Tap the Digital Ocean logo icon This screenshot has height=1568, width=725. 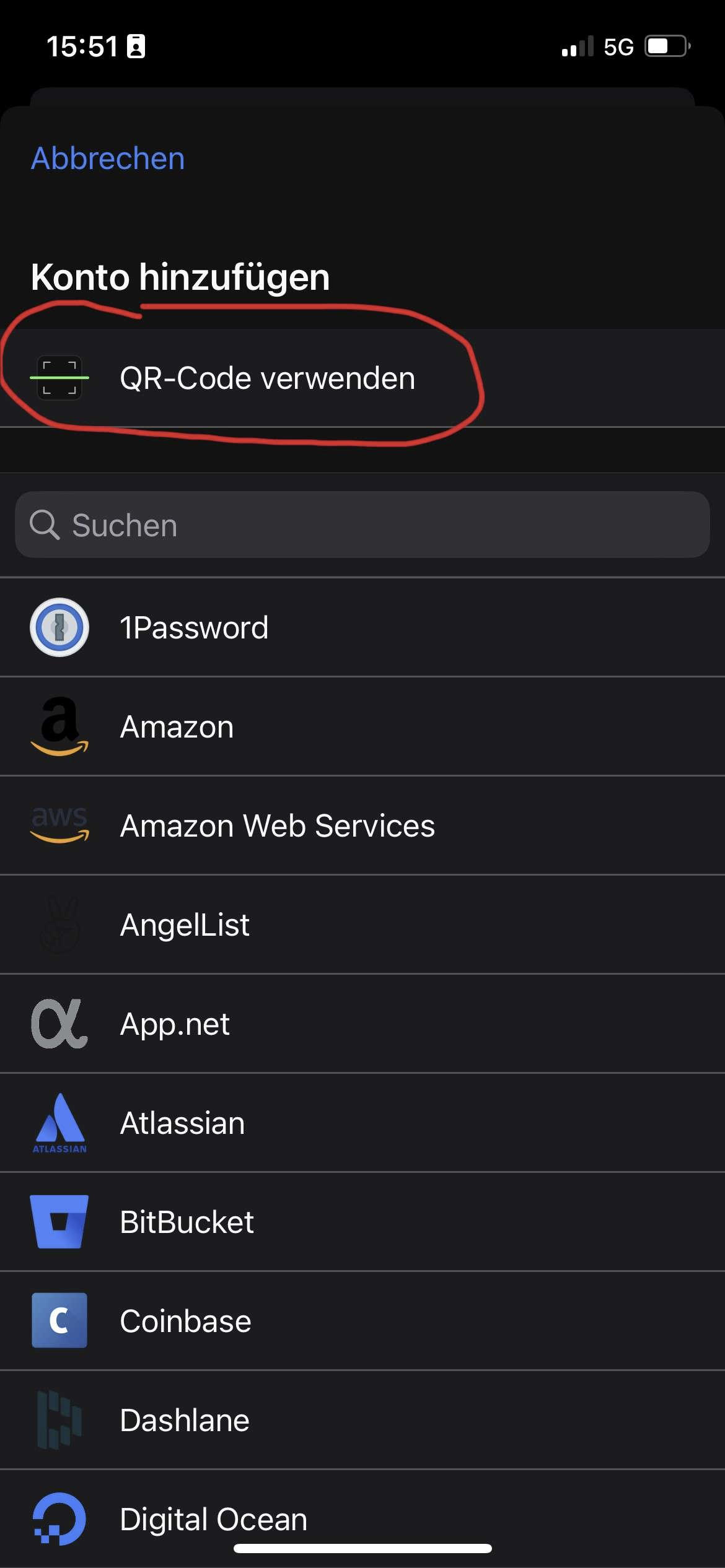click(59, 1518)
